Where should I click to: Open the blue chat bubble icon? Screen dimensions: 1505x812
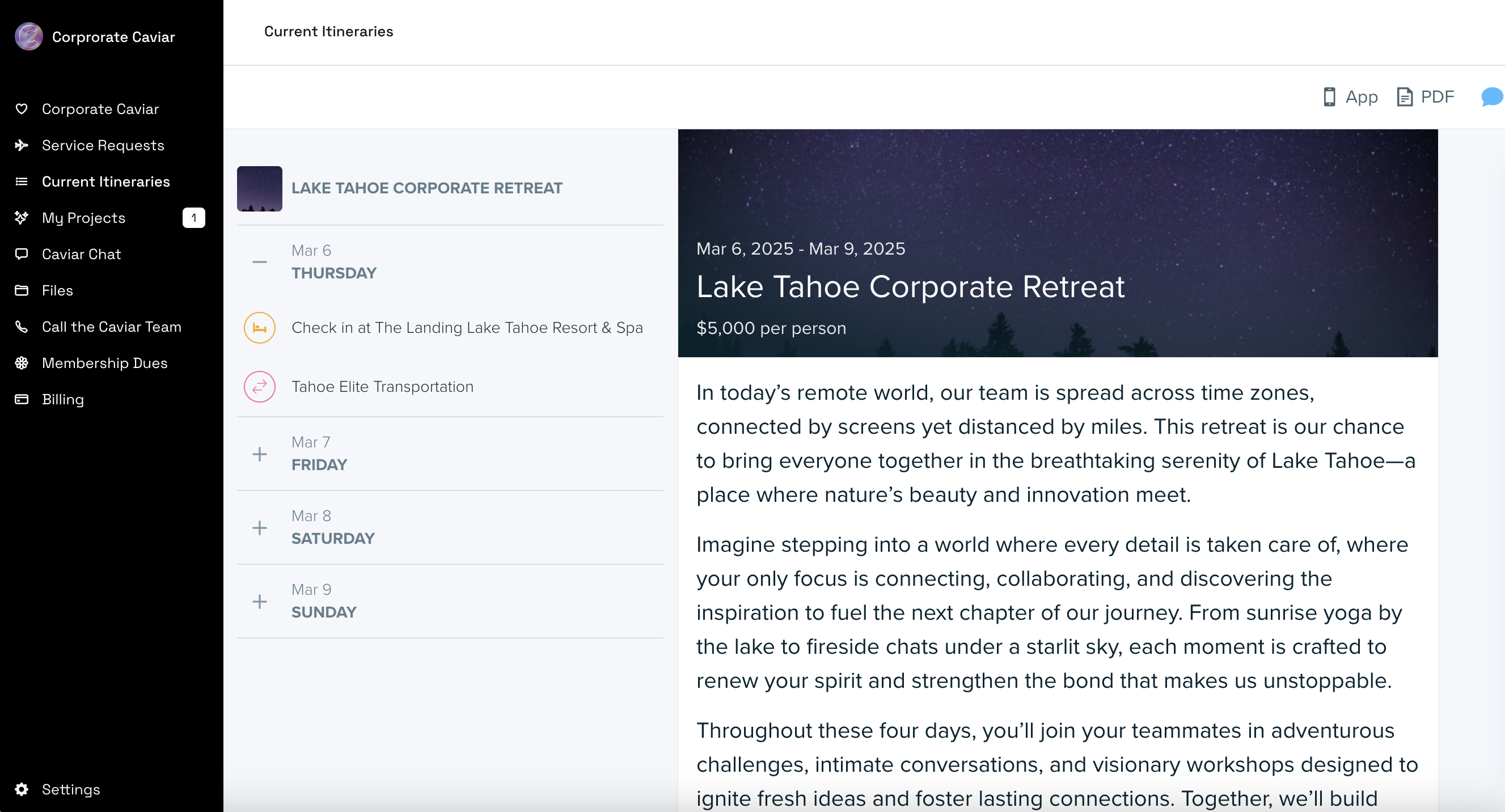(x=1491, y=97)
